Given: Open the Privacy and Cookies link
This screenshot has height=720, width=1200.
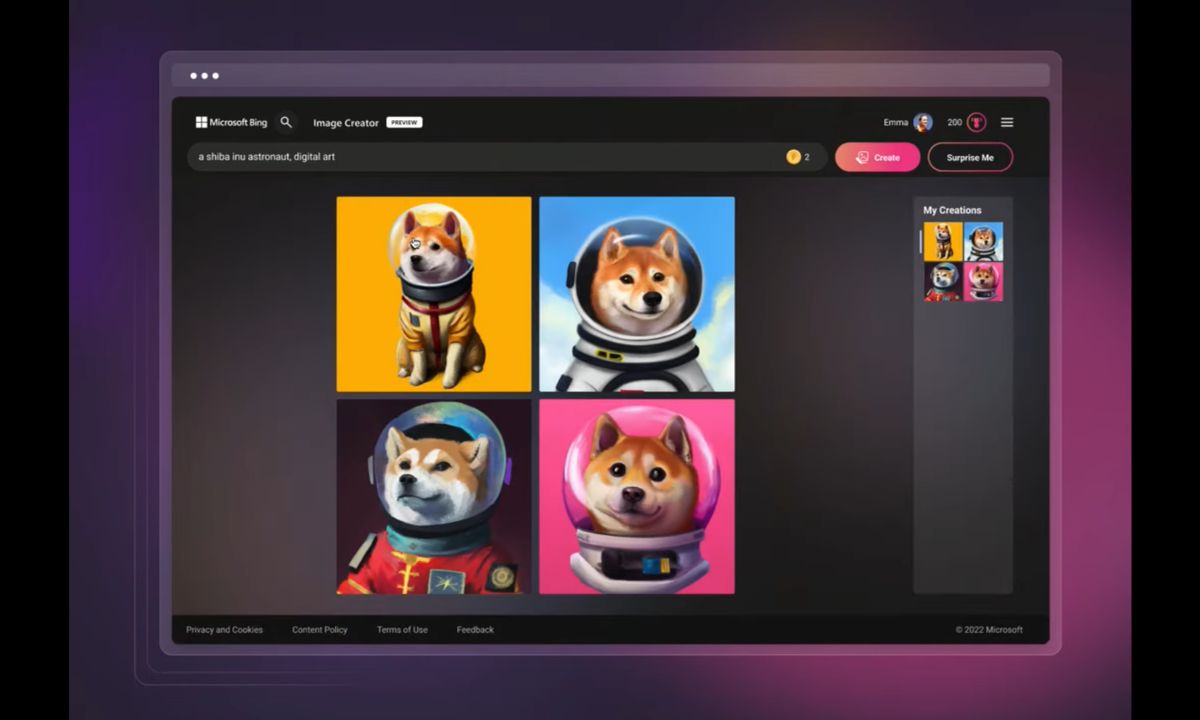Looking at the screenshot, I should coord(224,630).
